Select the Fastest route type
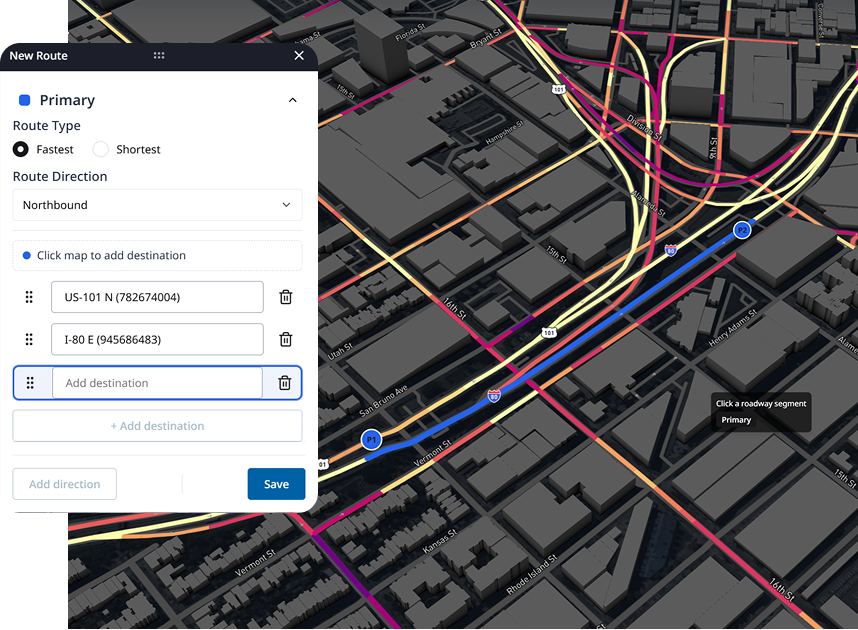Viewport: 858px width, 630px height. 21,149
